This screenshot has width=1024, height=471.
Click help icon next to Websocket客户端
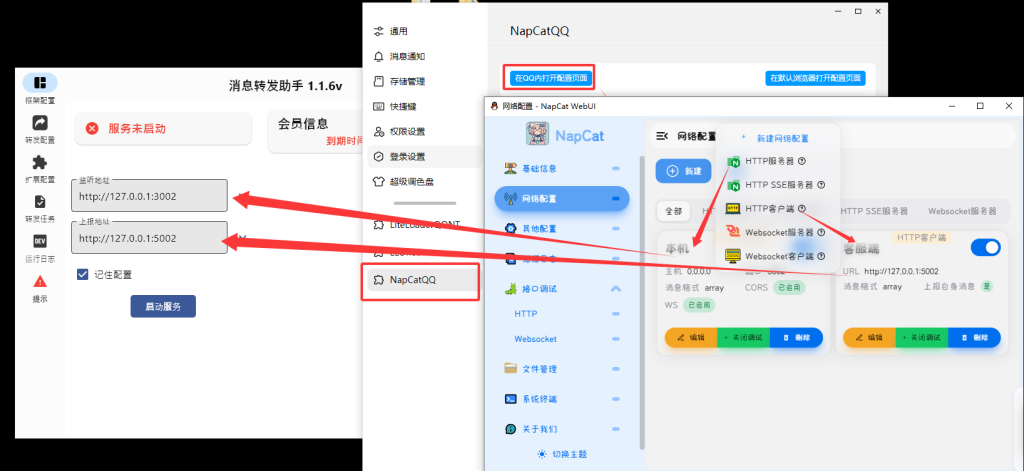(x=821, y=256)
